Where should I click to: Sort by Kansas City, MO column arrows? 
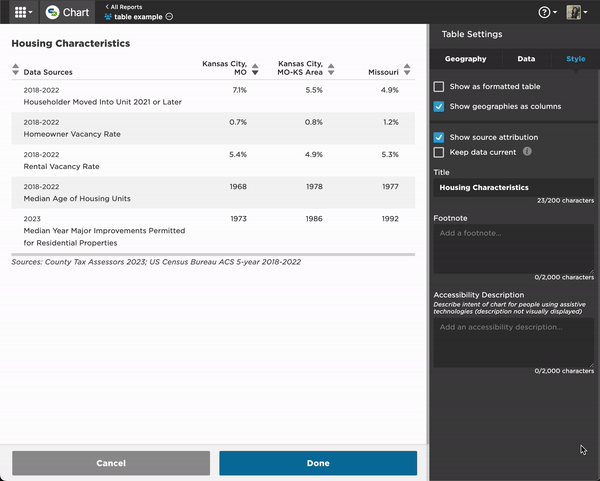click(255, 69)
